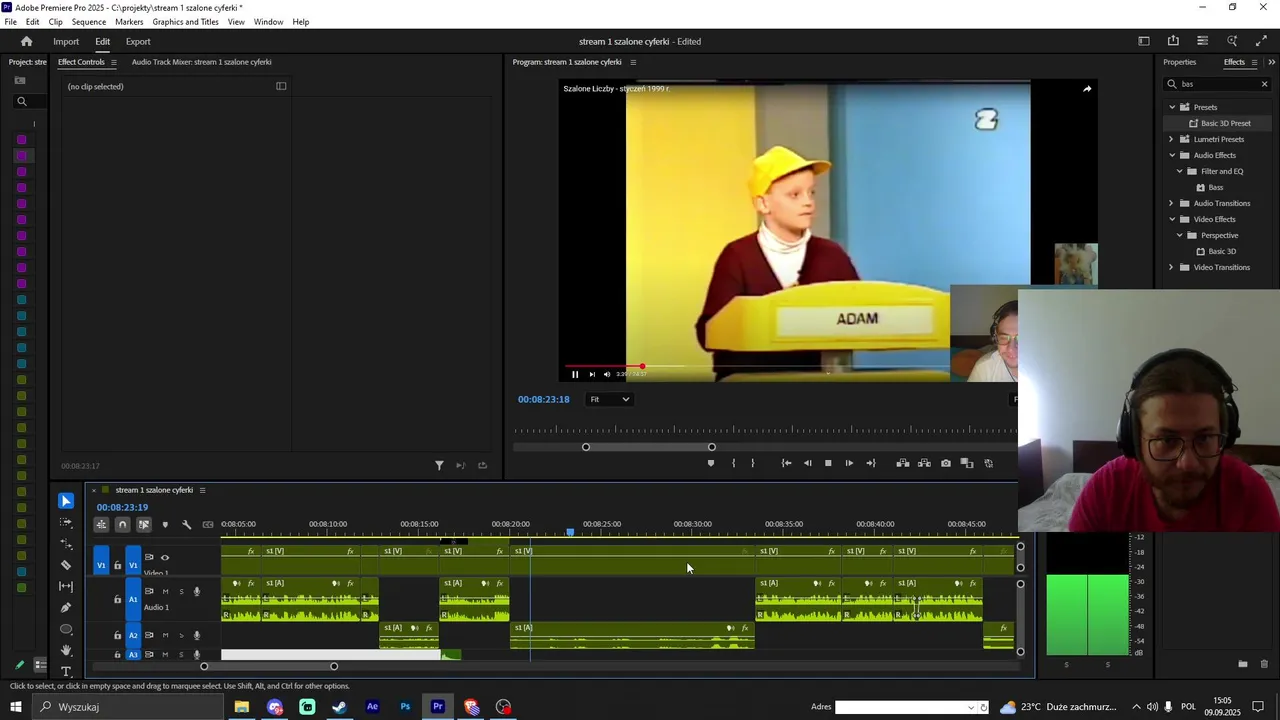
Task: Click the Home icon in header
Action: coord(27,41)
